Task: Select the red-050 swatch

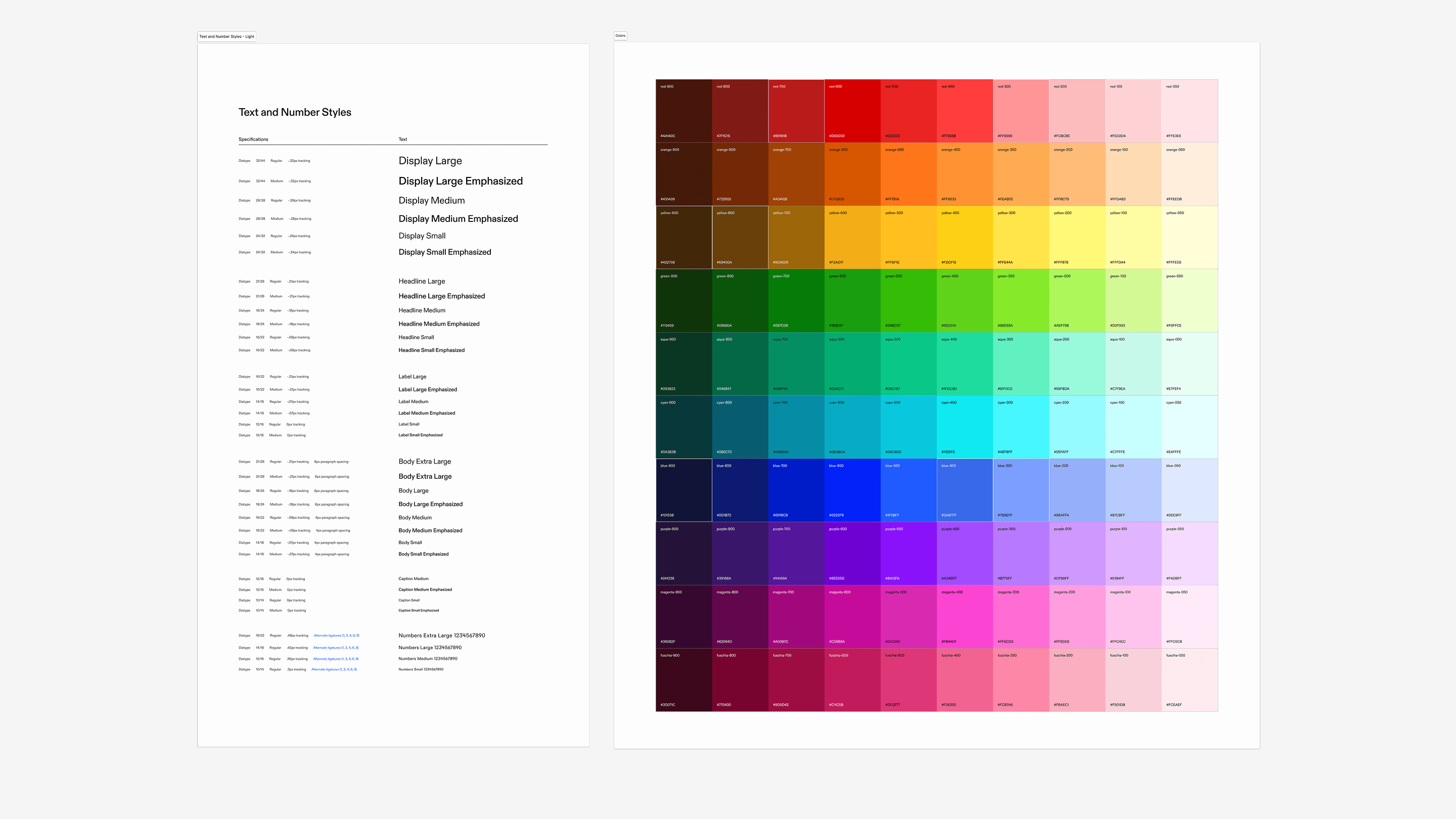Action: (1189, 111)
